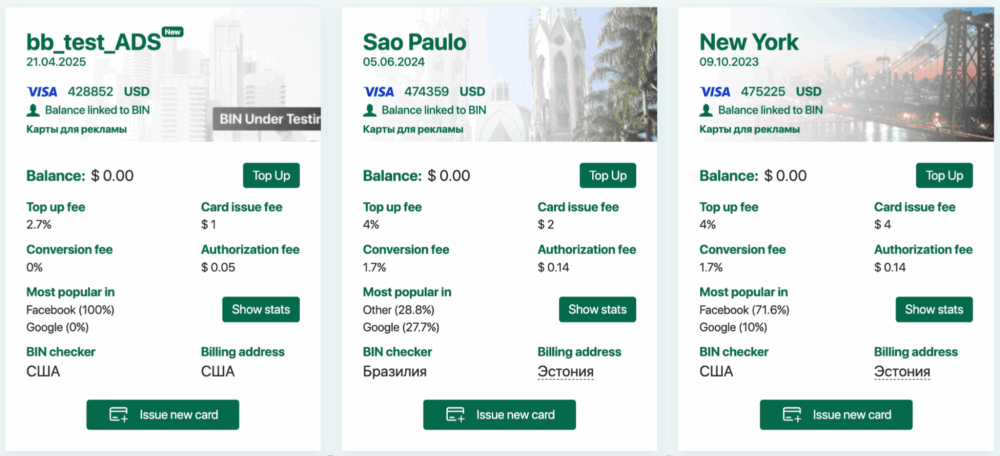Image resolution: width=1000 pixels, height=456 pixels.
Task: Click the Visa logo on New York card
Action: (715, 91)
